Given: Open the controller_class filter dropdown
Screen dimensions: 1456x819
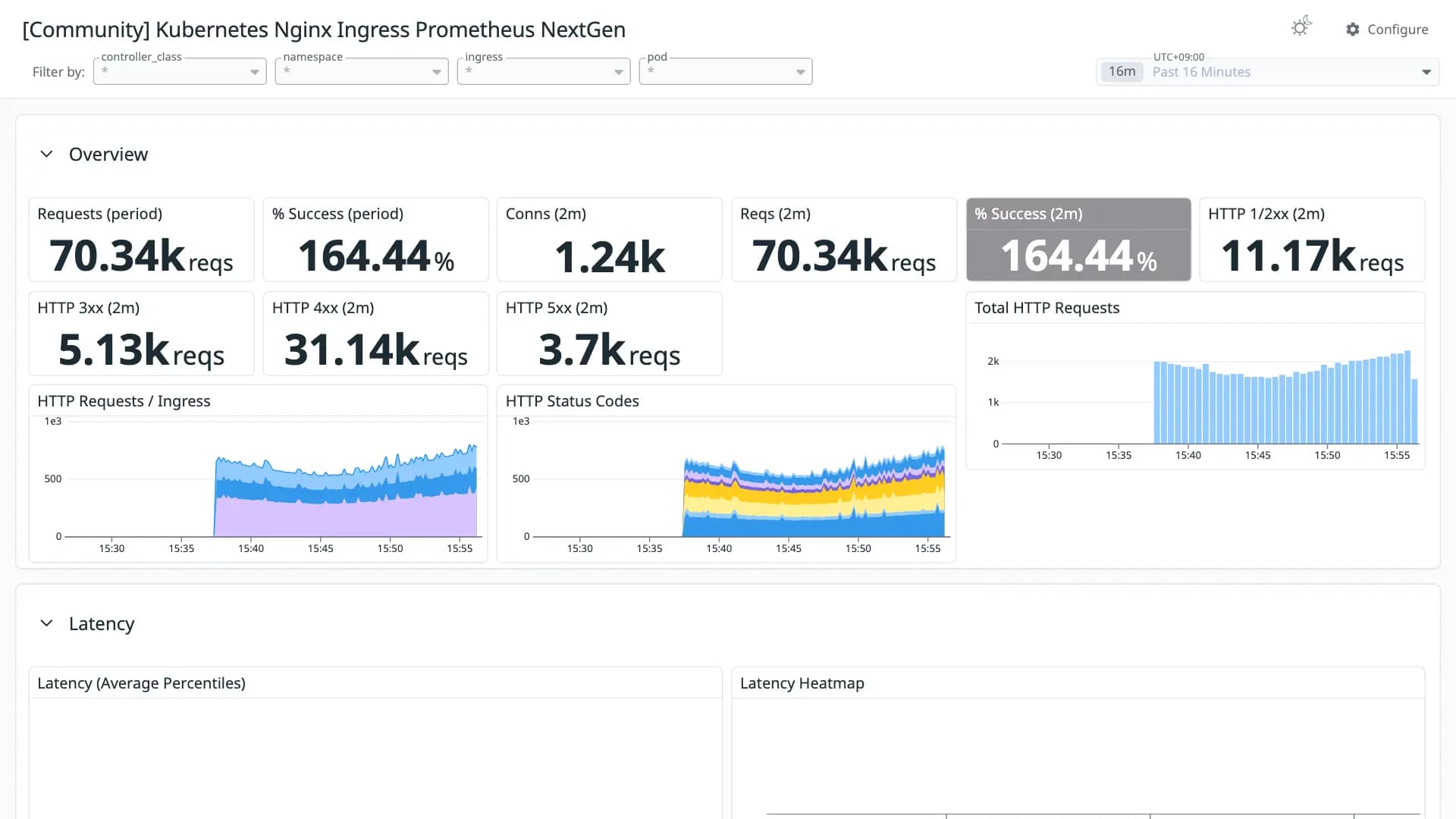Looking at the screenshot, I should (180, 71).
